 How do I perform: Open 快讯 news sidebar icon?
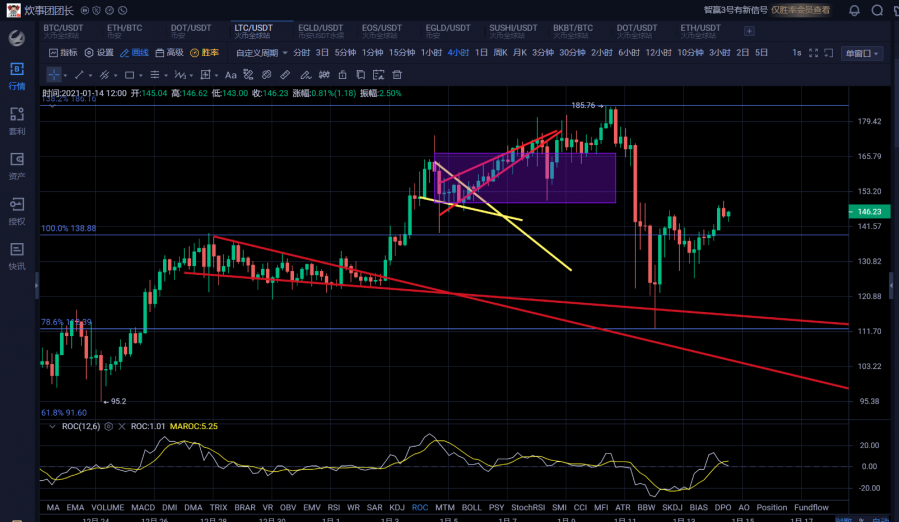[17, 255]
